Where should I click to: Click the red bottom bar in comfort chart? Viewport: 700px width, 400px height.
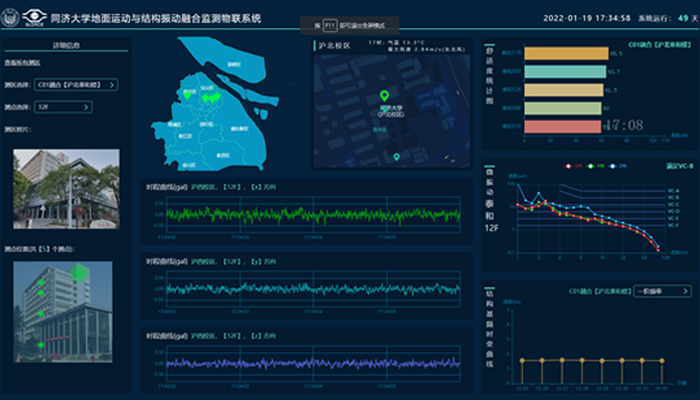562,127
